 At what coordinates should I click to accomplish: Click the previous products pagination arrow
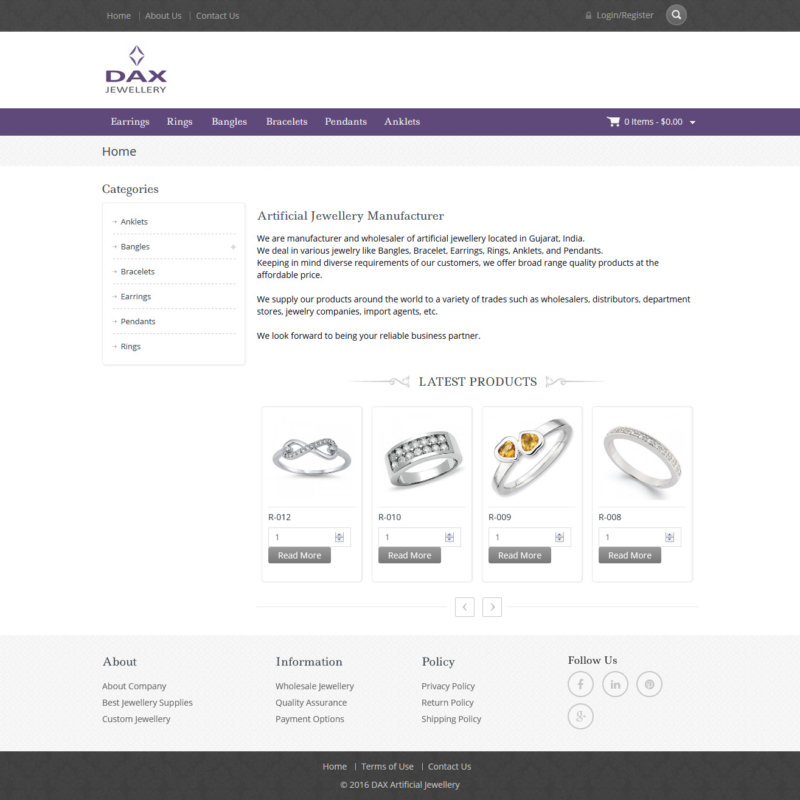tap(465, 607)
